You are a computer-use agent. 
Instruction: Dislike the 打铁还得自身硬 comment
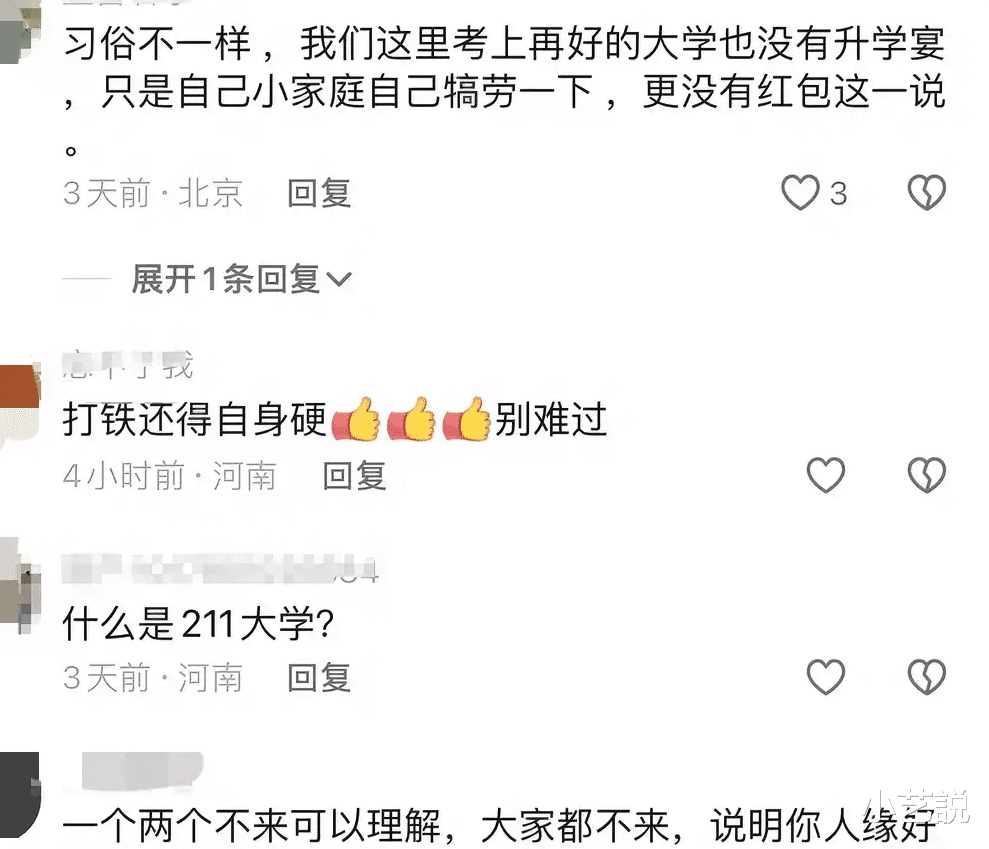pos(926,475)
